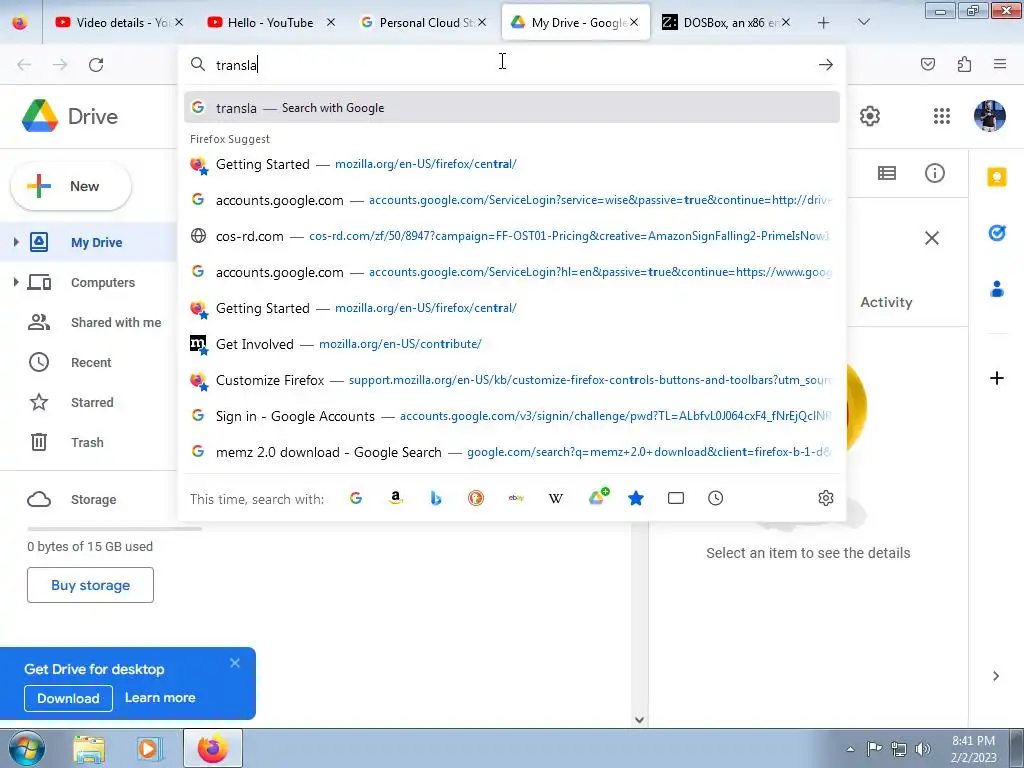Open a new browser tab
1024x768 pixels.
point(824,23)
